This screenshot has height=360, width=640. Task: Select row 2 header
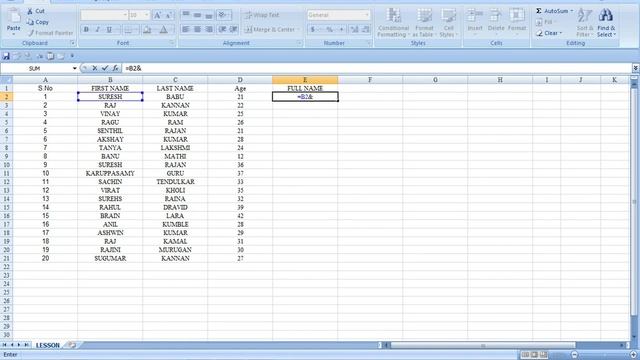pyautogui.click(x=6, y=97)
